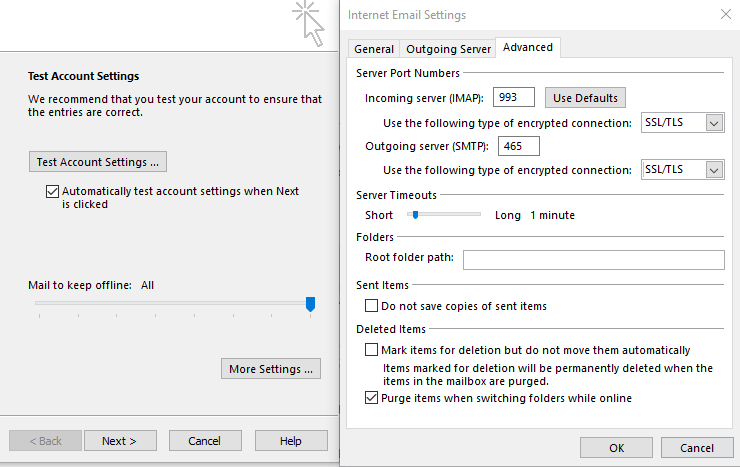Click the incoming server IMAP port field
Image resolution: width=740 pixels, height=467 pixels.
pos(513,97)
